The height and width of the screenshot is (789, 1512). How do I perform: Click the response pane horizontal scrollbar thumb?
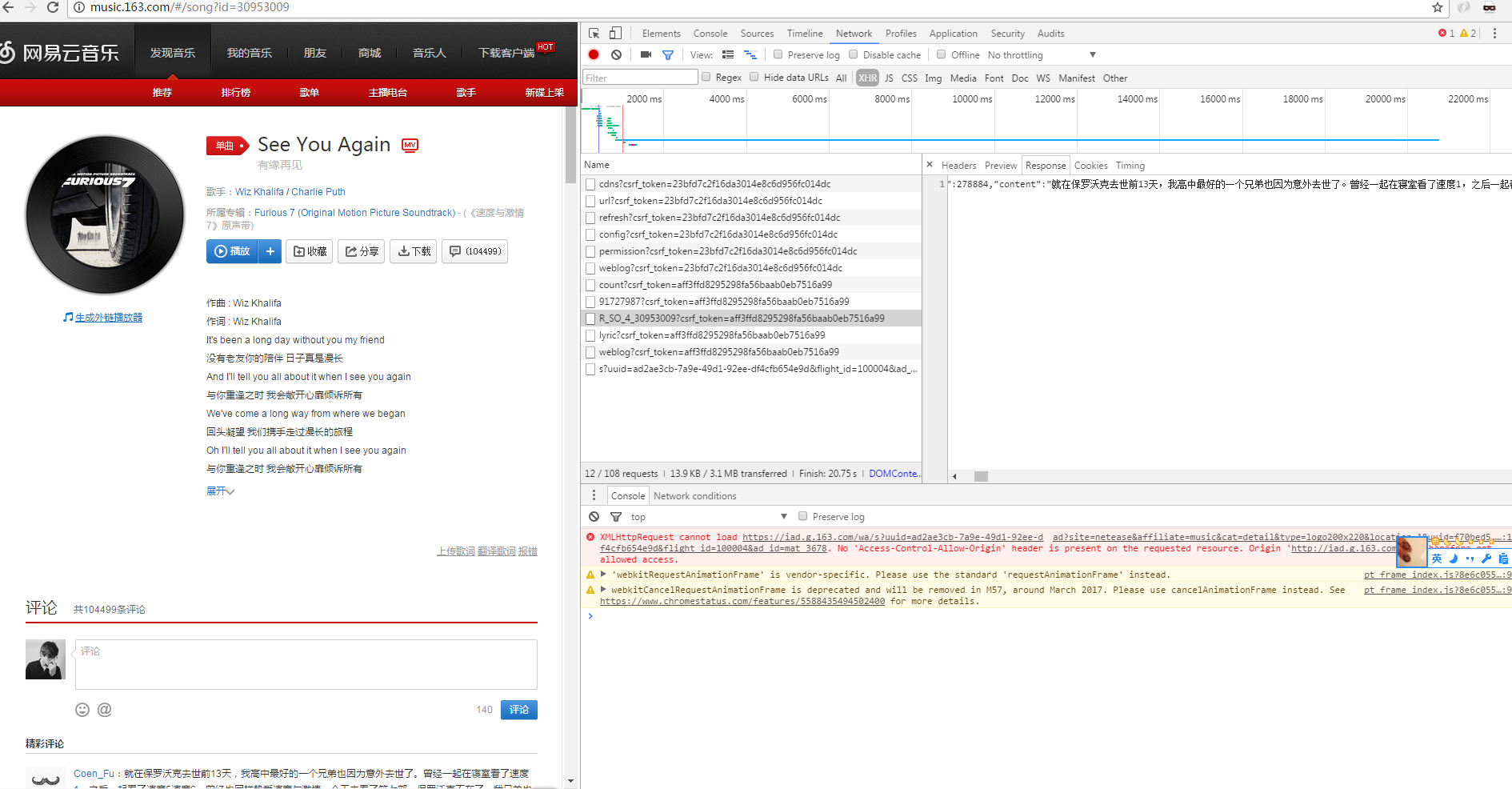click(981, 476)
